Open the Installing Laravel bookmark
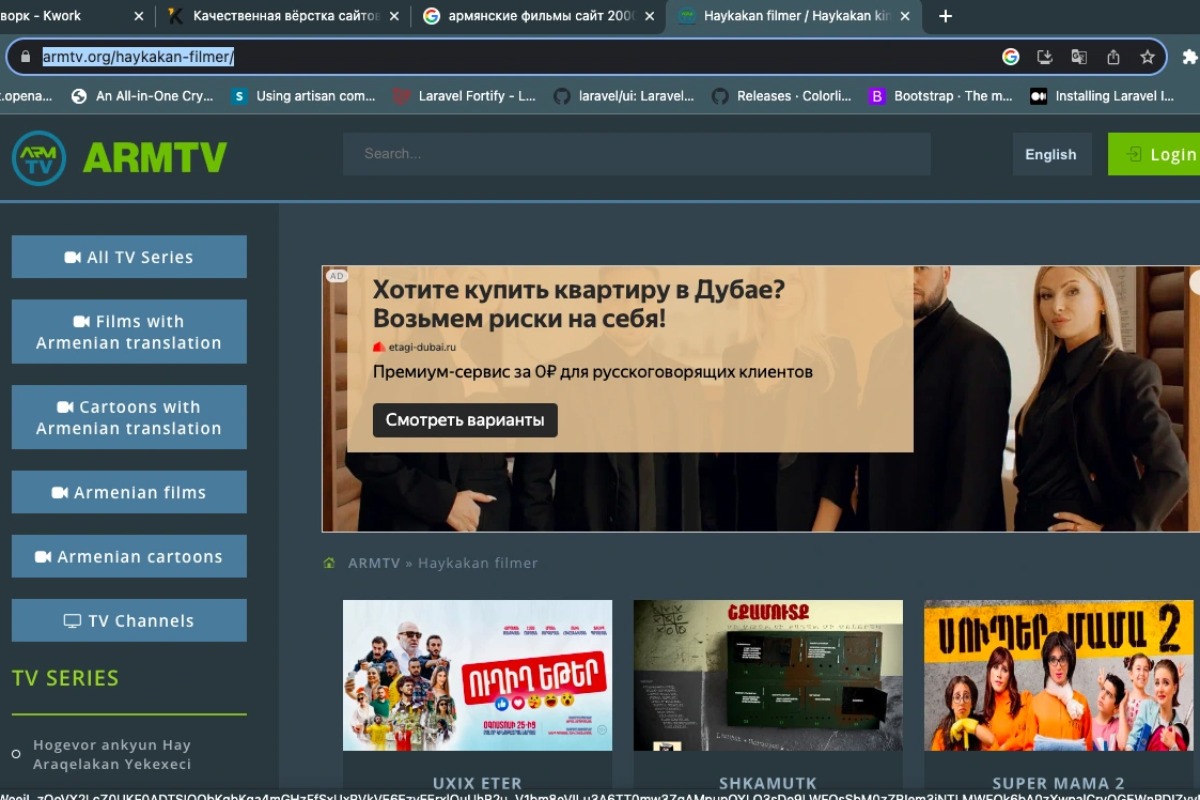 pos(1102,96)
